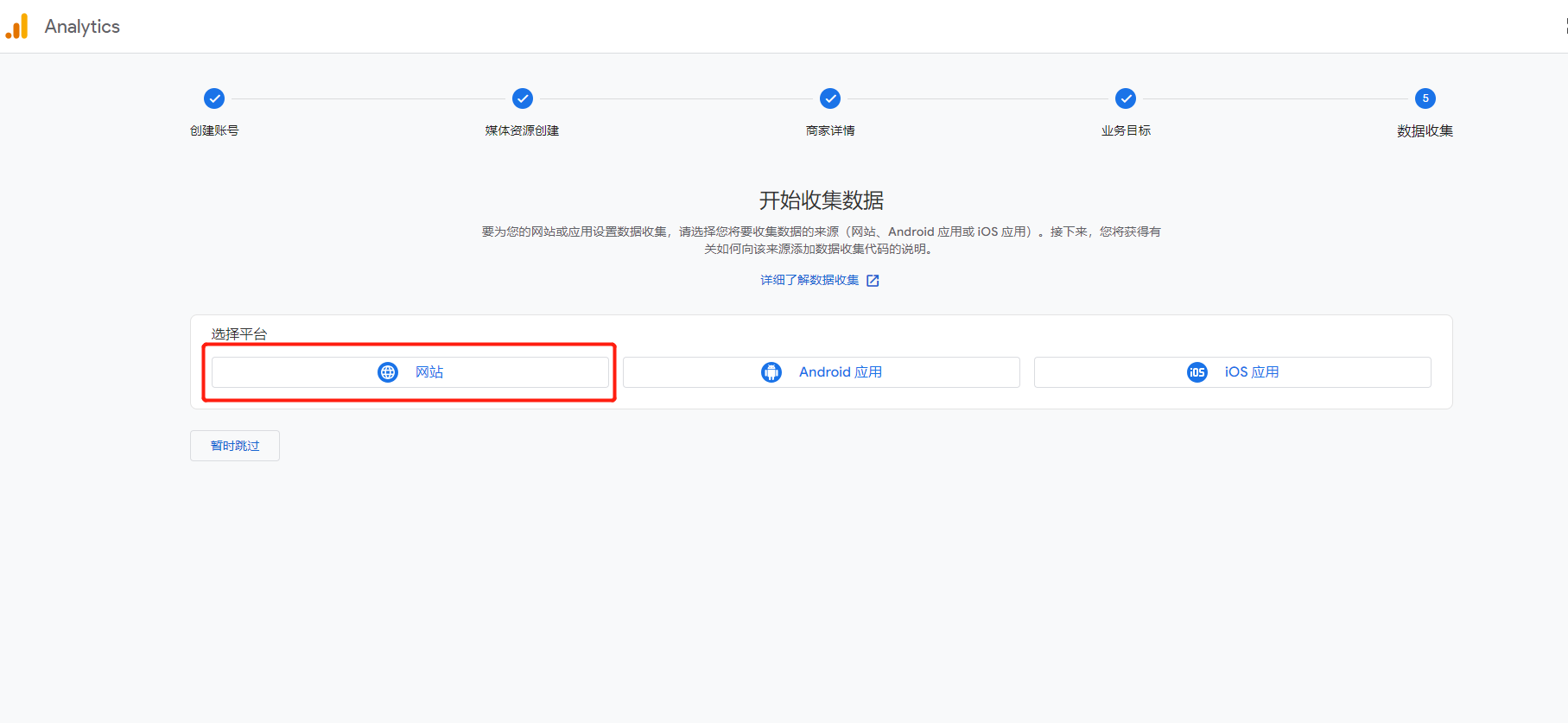Click the 选择平台 label

[x=239, y=334]
